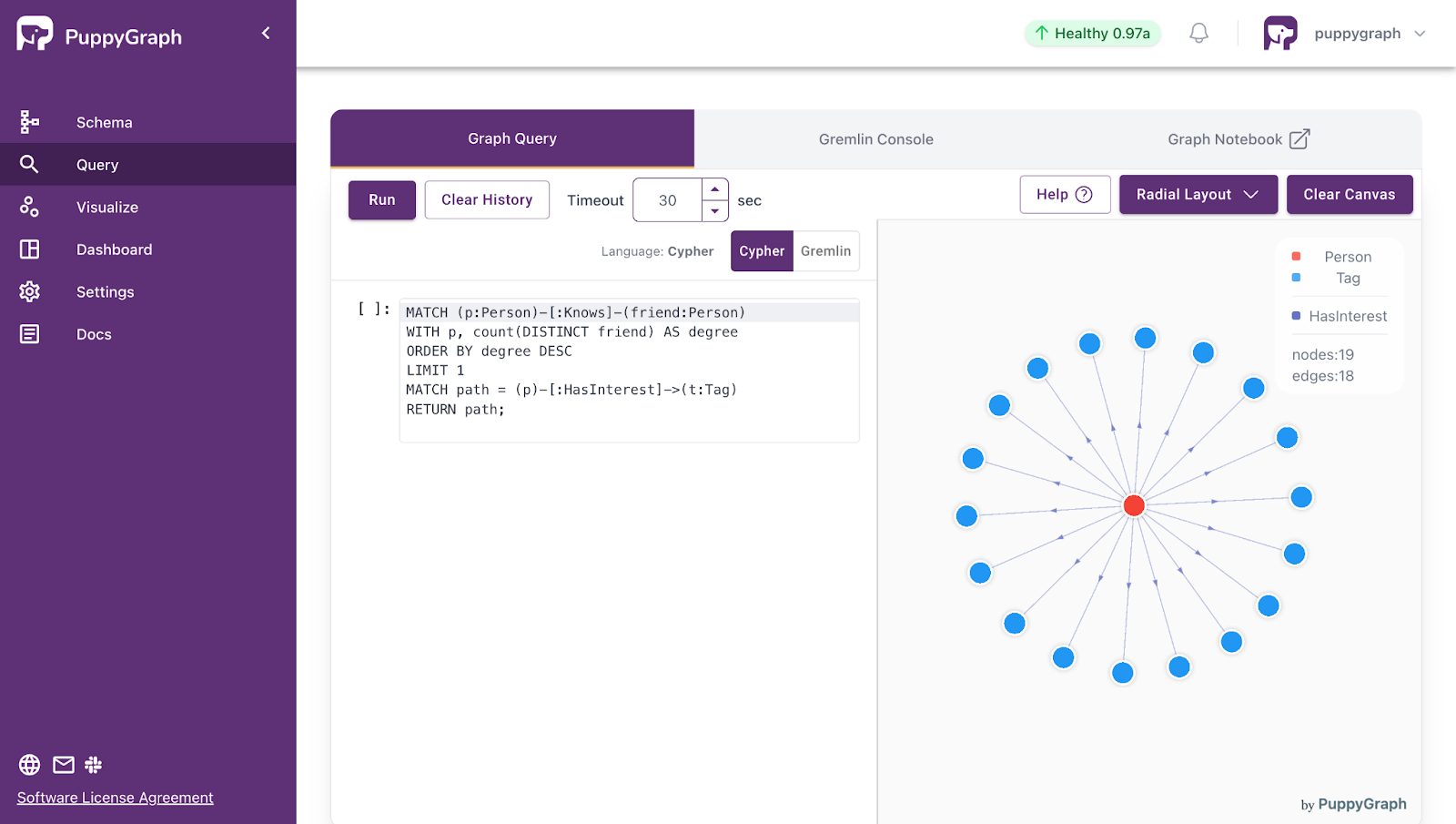Click the Timeout value field

(x=667, y=200)
